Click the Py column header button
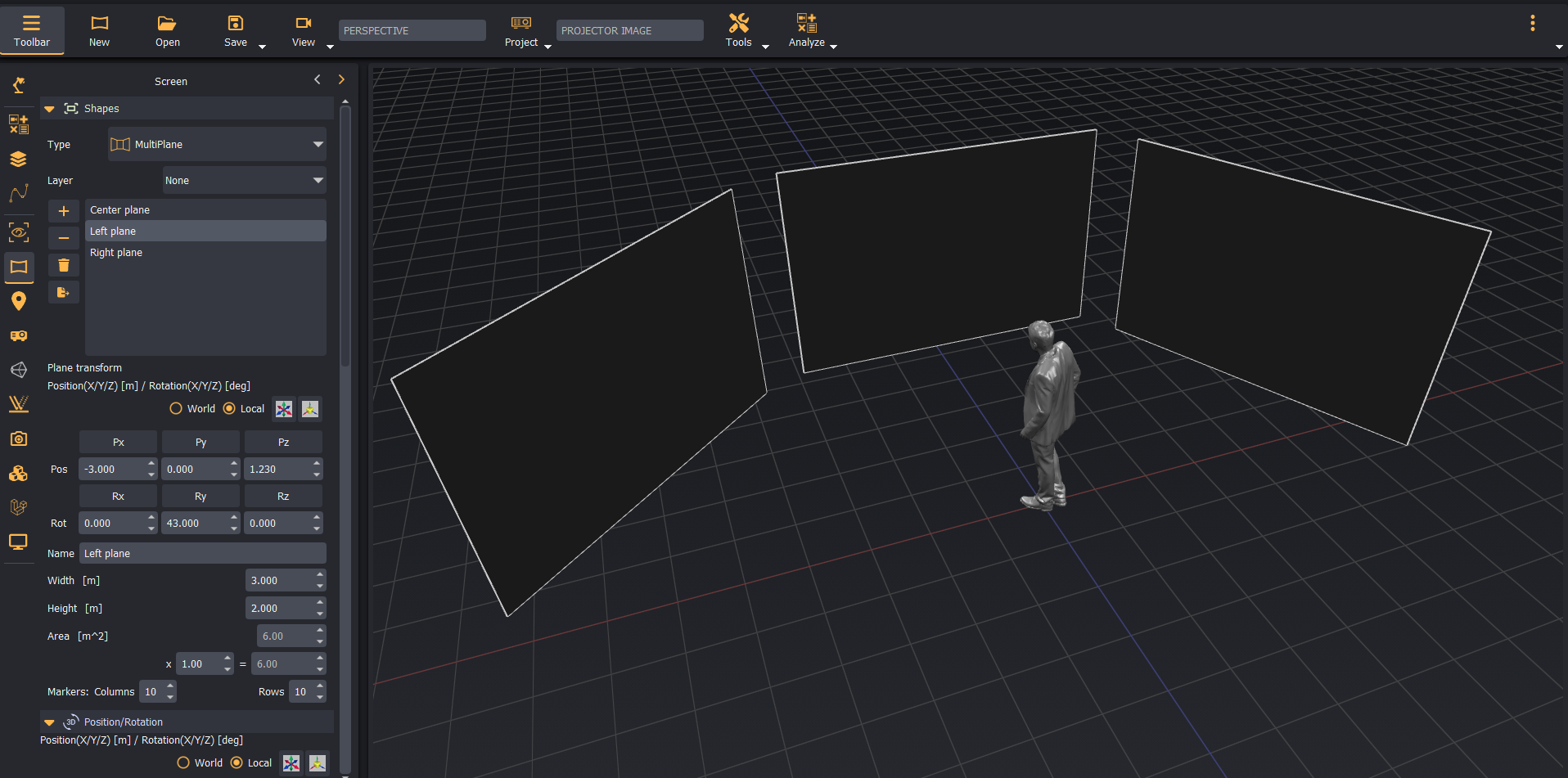The width and height of the screenshot is (1568, 778). click(x=201, y=442)
